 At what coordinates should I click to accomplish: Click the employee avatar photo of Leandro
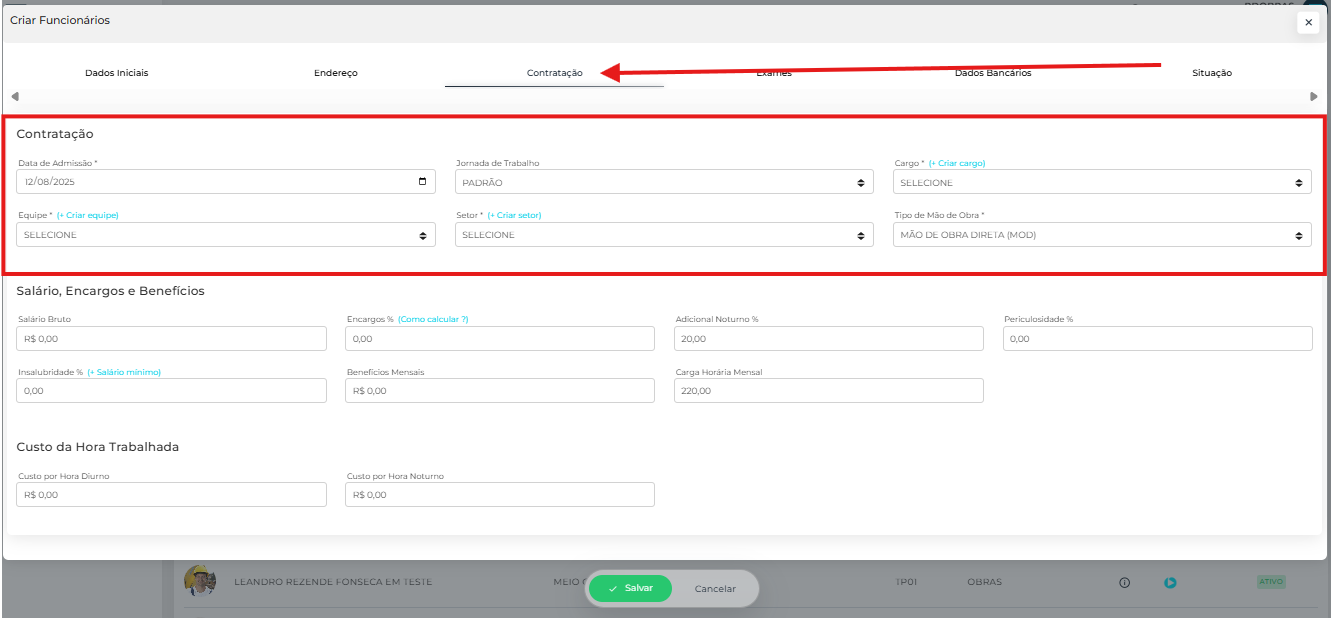pos(200,581)
